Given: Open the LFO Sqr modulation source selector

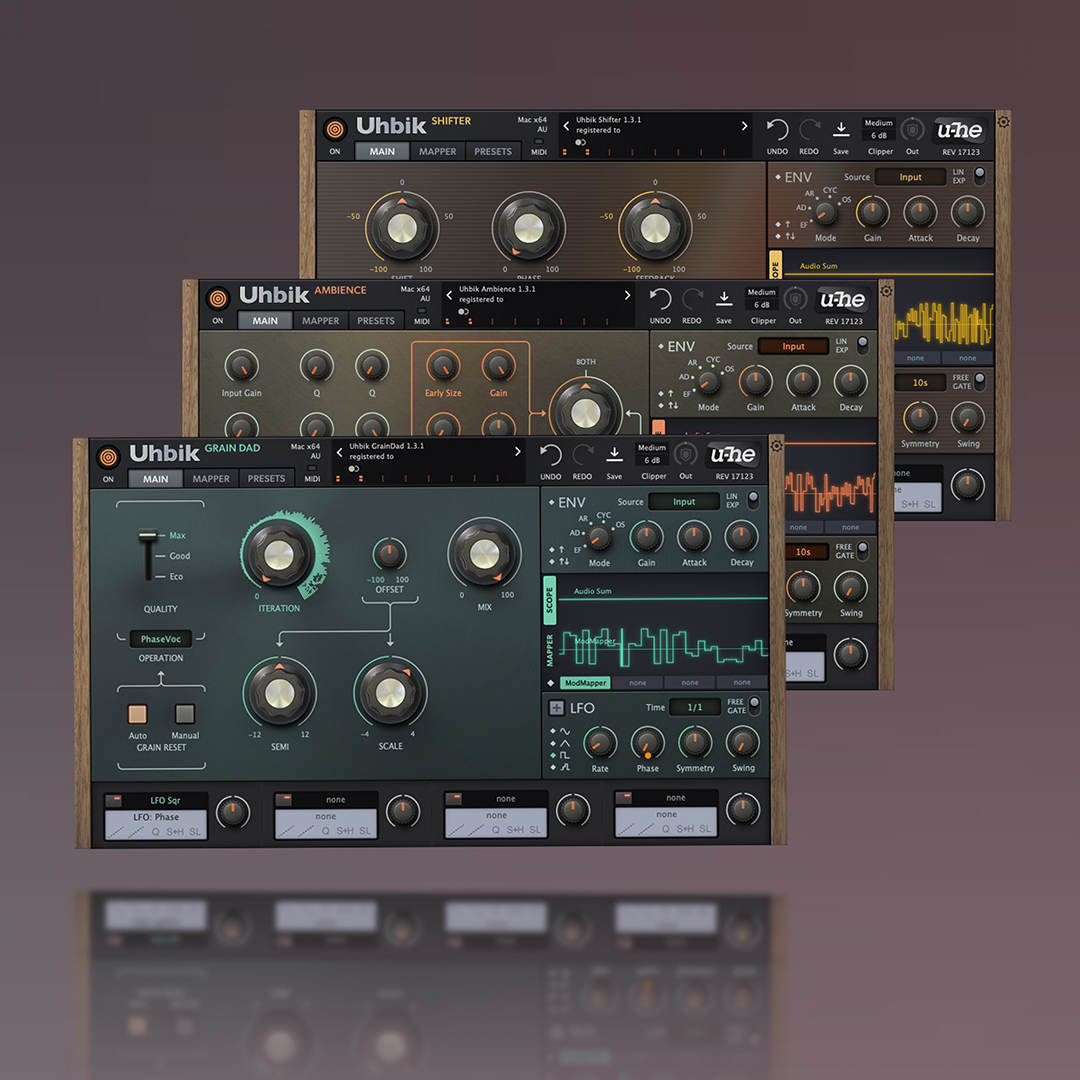Looking at the screenshot, I should coord(165,800).
